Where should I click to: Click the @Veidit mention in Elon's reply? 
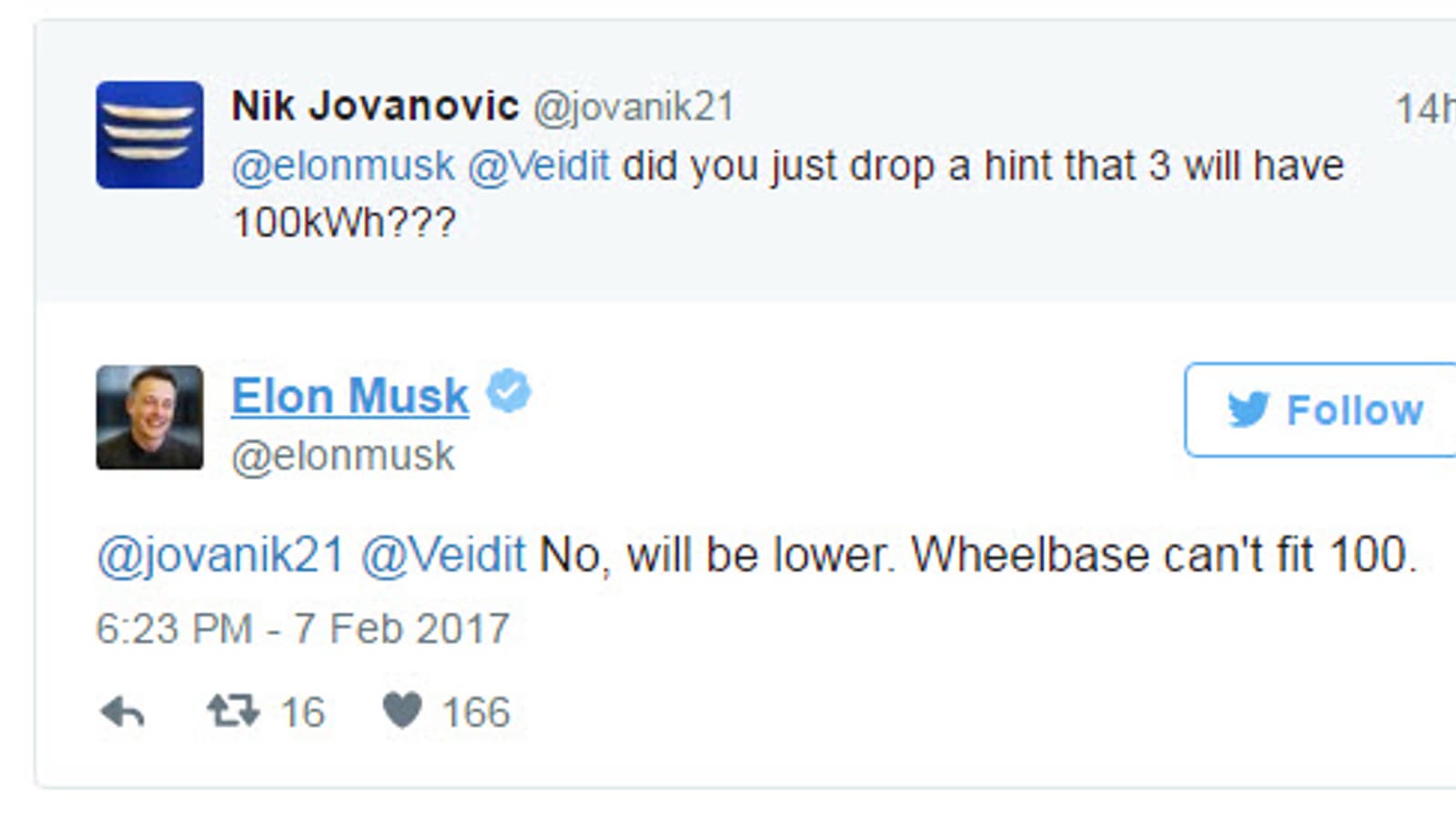coord(443,555)
